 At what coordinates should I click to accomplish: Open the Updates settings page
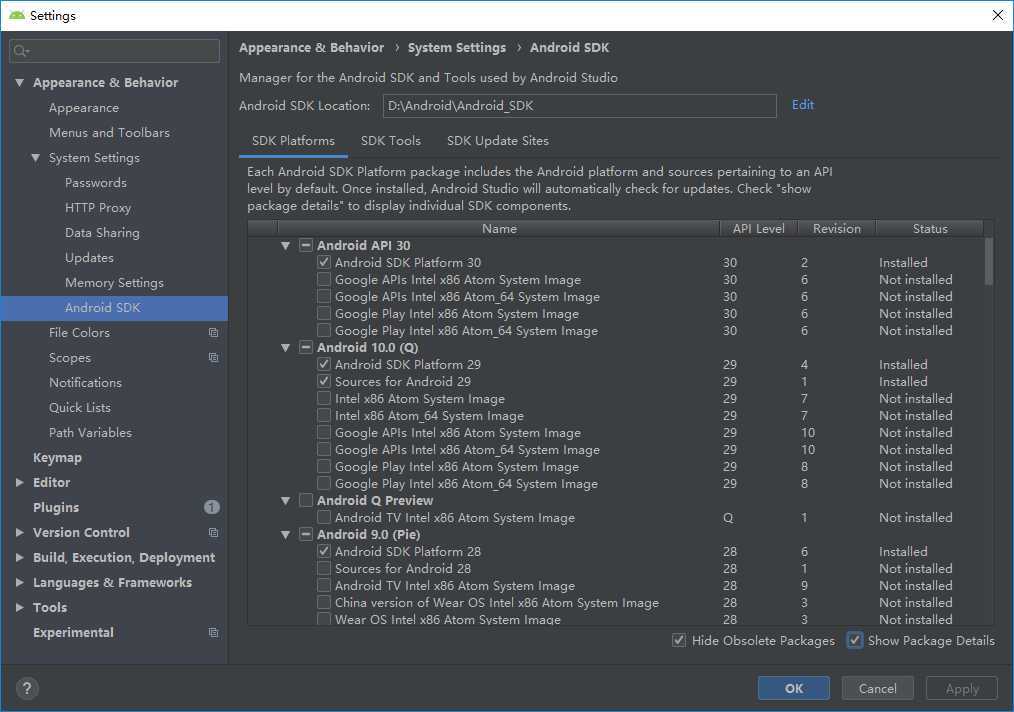89,257
